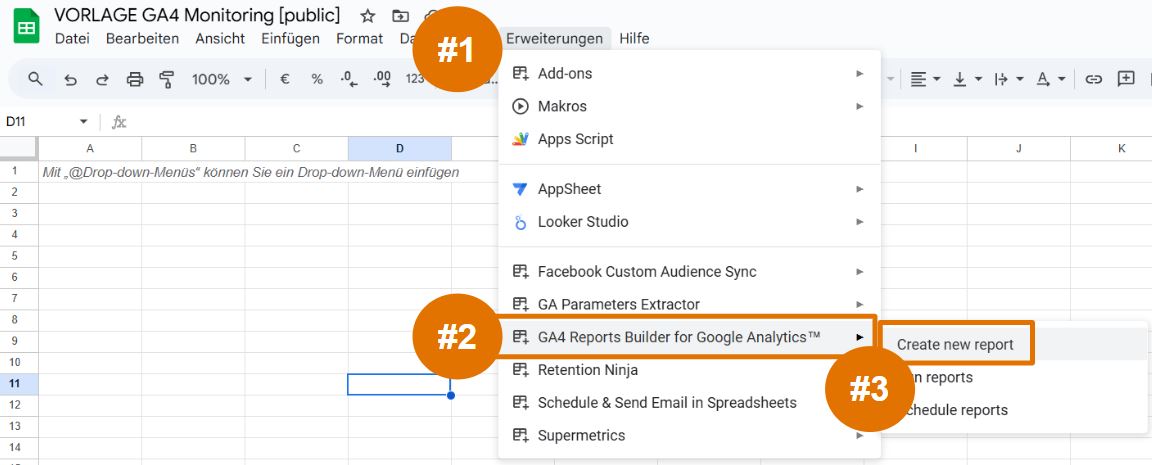Select column D header

click(400, 148)
